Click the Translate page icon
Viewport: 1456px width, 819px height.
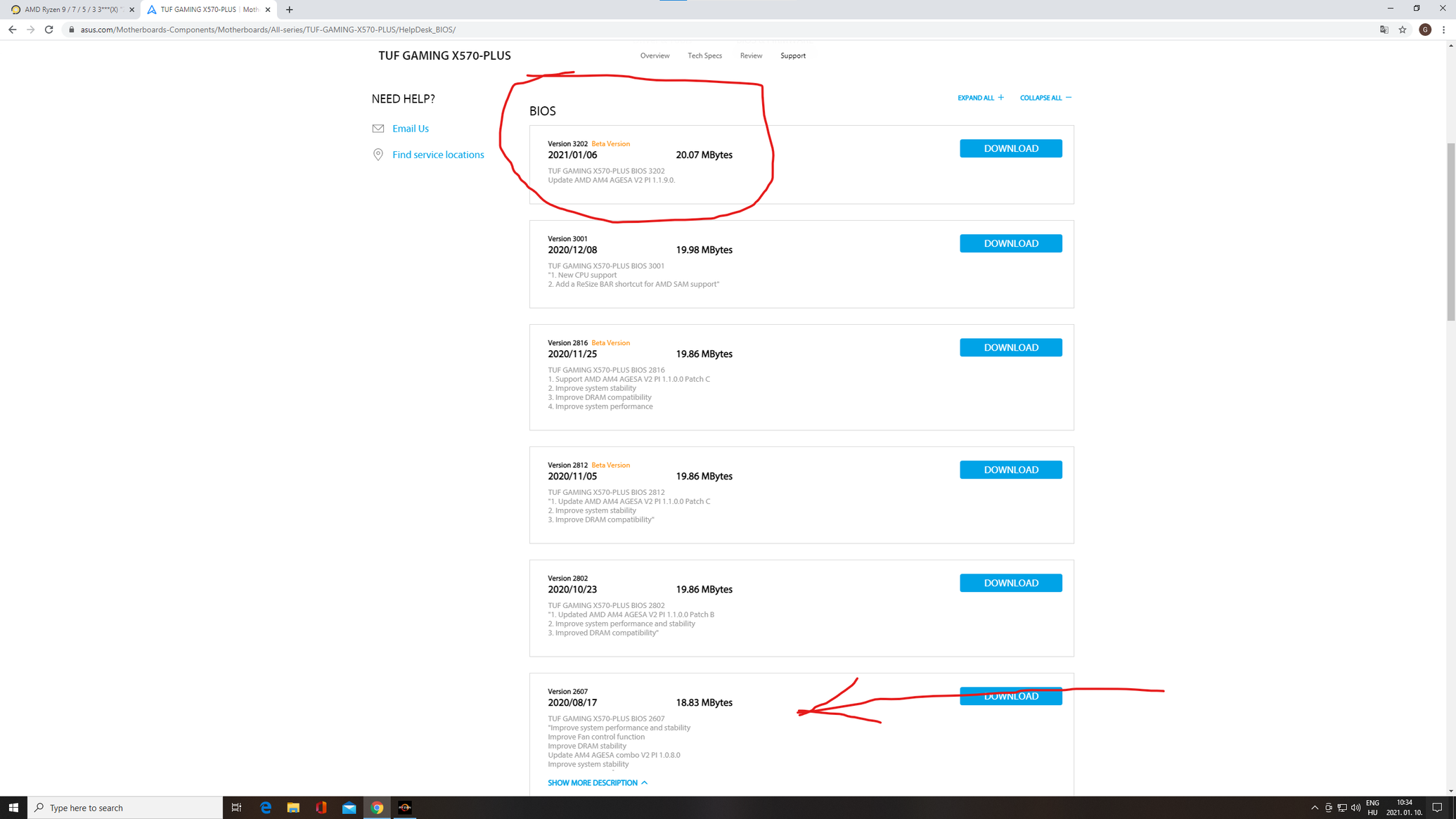coord(1384,30)
